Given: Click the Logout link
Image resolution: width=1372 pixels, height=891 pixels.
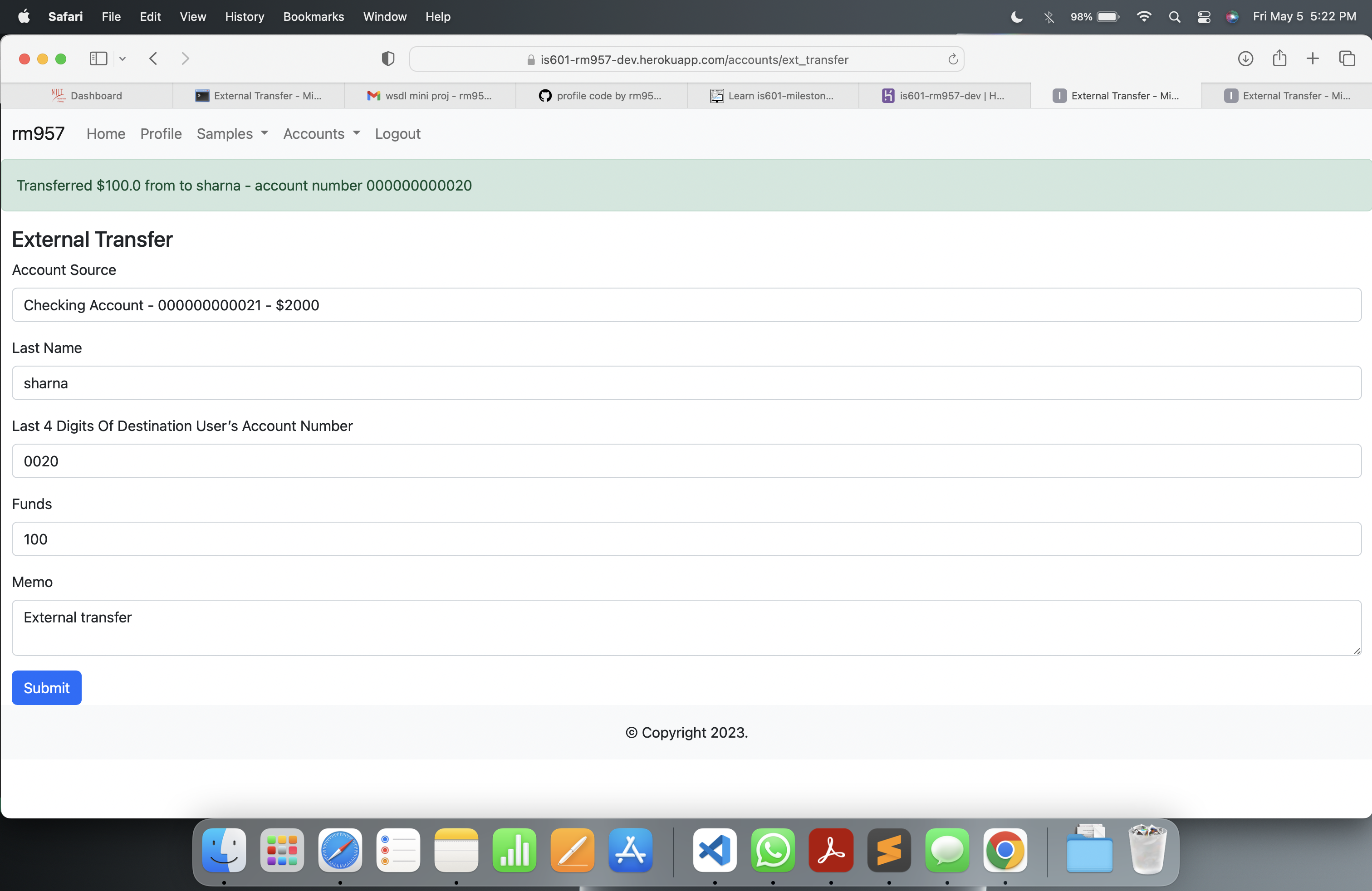Looking at the screenshot, I should click(x=397, y=133).
